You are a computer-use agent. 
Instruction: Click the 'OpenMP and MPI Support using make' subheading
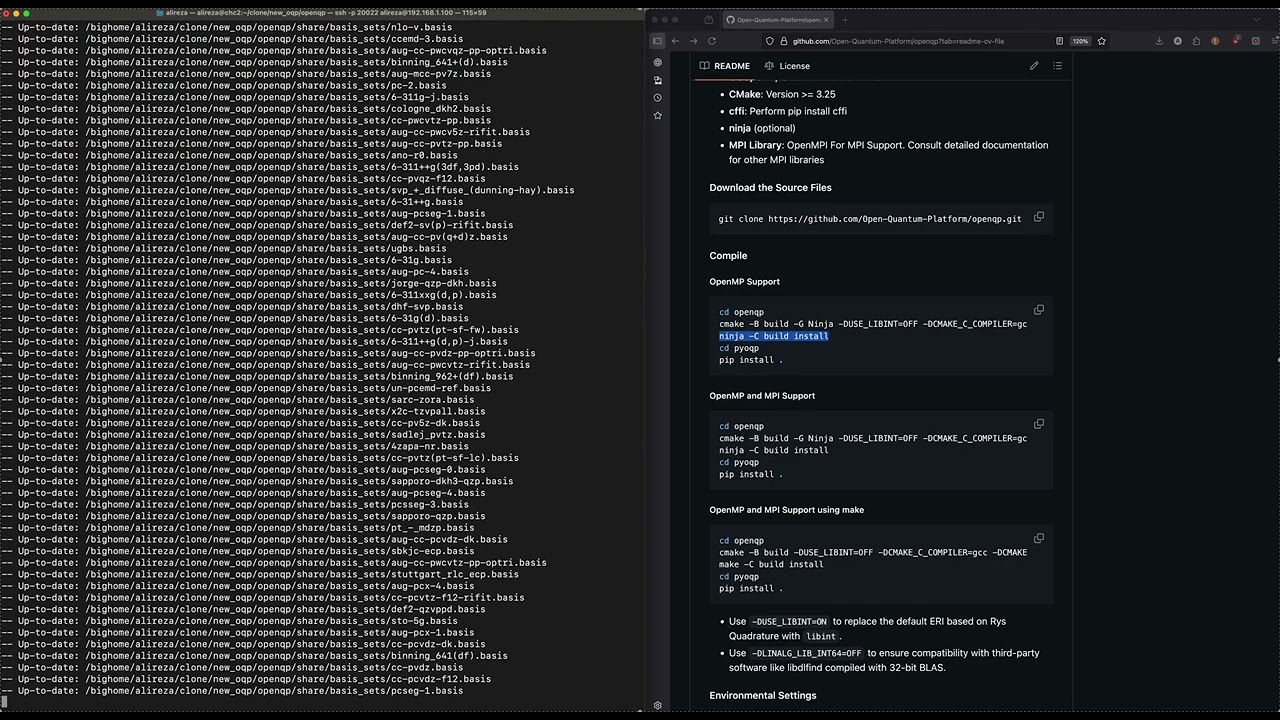[786, 510]
